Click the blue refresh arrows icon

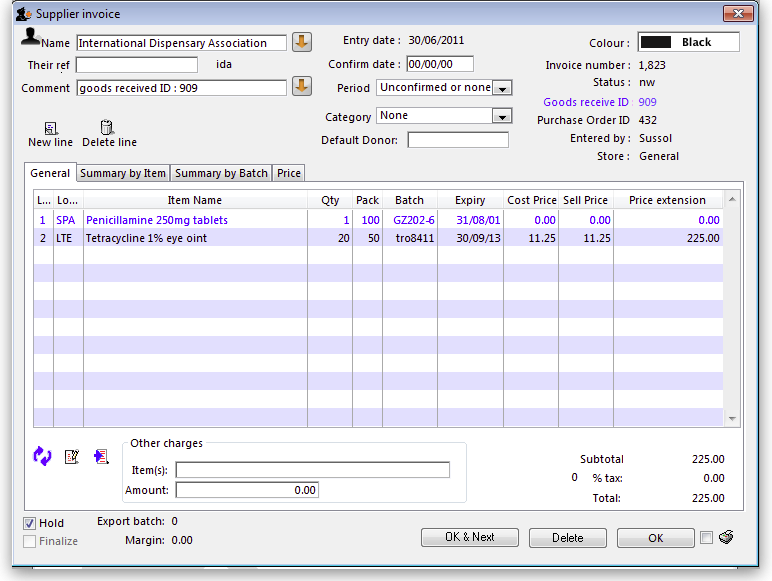(x=42, y=456)
